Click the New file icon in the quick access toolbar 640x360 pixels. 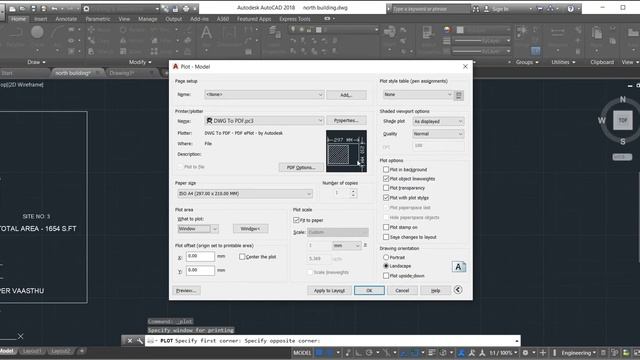(13, 9)
